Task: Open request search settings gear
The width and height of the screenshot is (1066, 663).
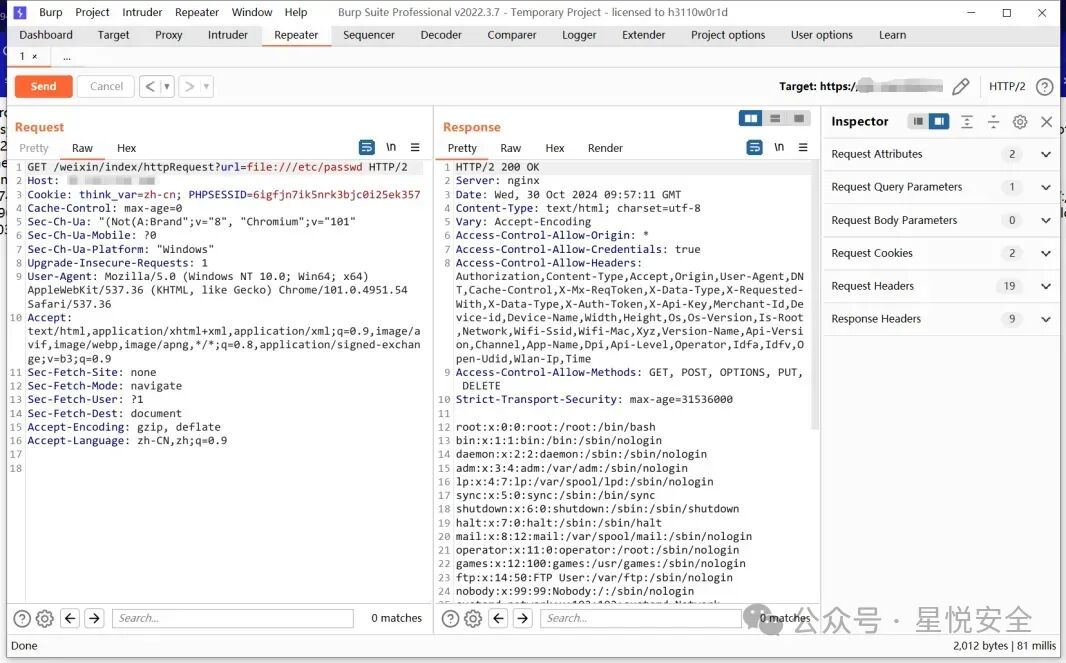Action: 45,618
